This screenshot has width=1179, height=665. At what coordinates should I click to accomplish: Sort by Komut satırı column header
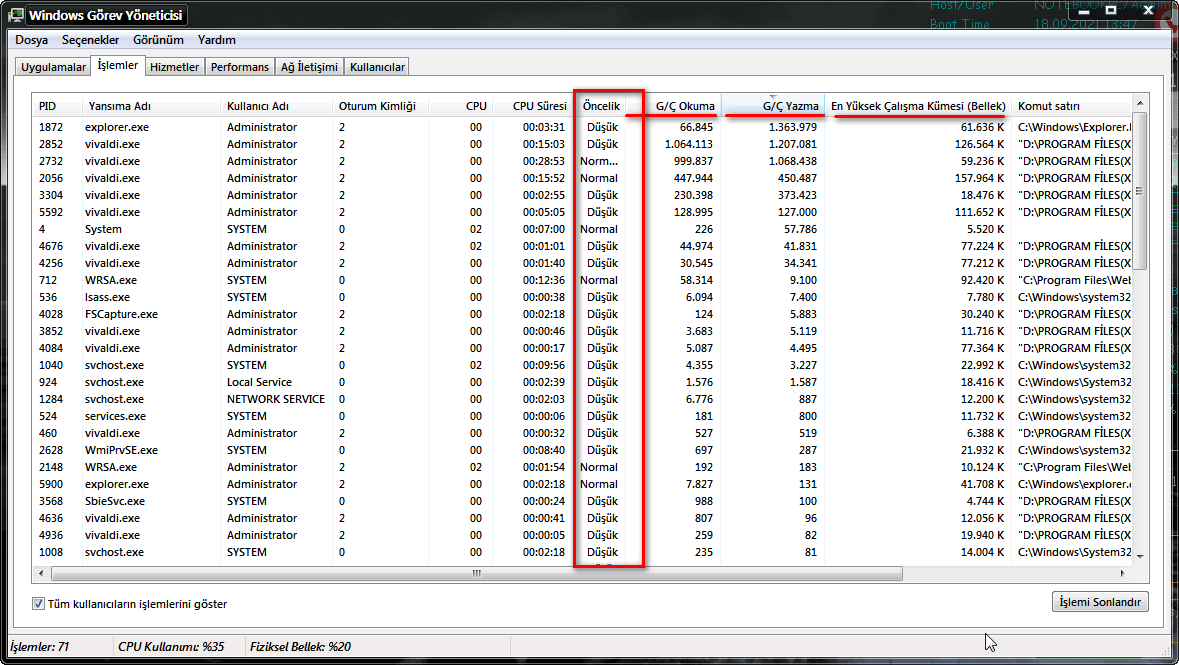(1071, 106)
